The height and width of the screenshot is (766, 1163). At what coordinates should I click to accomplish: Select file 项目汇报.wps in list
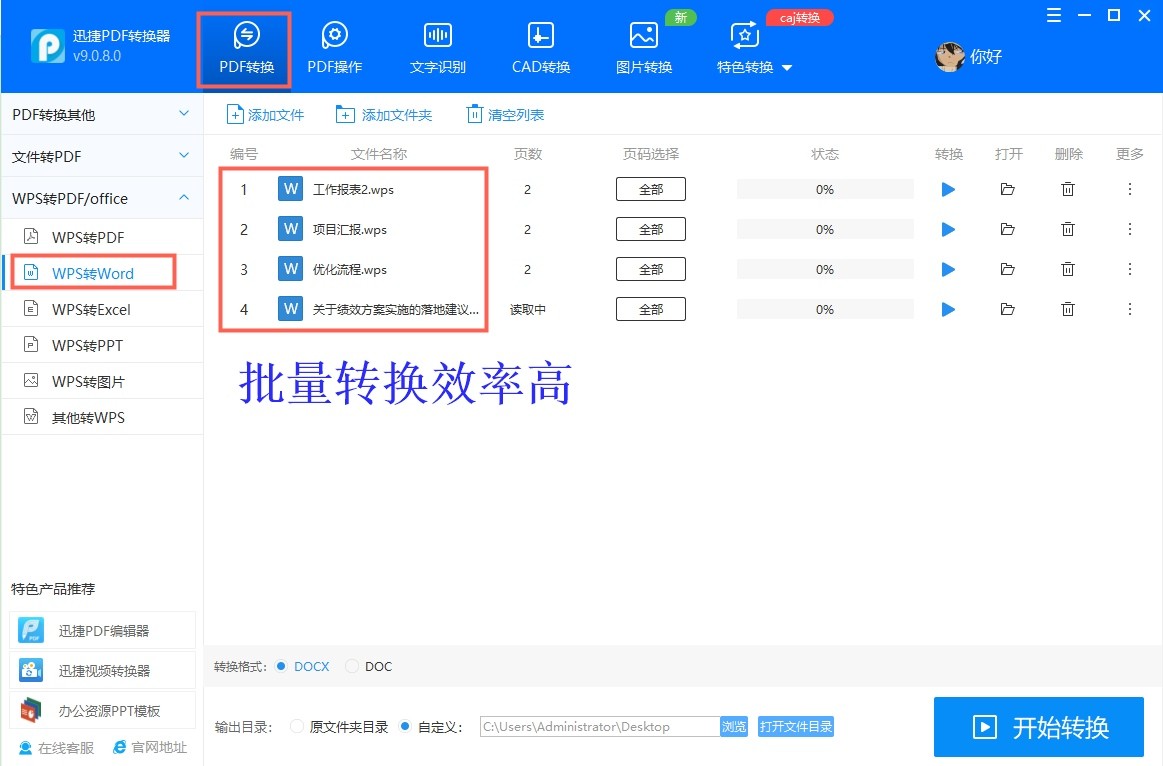pyautogui.click(x=349, y=229)
